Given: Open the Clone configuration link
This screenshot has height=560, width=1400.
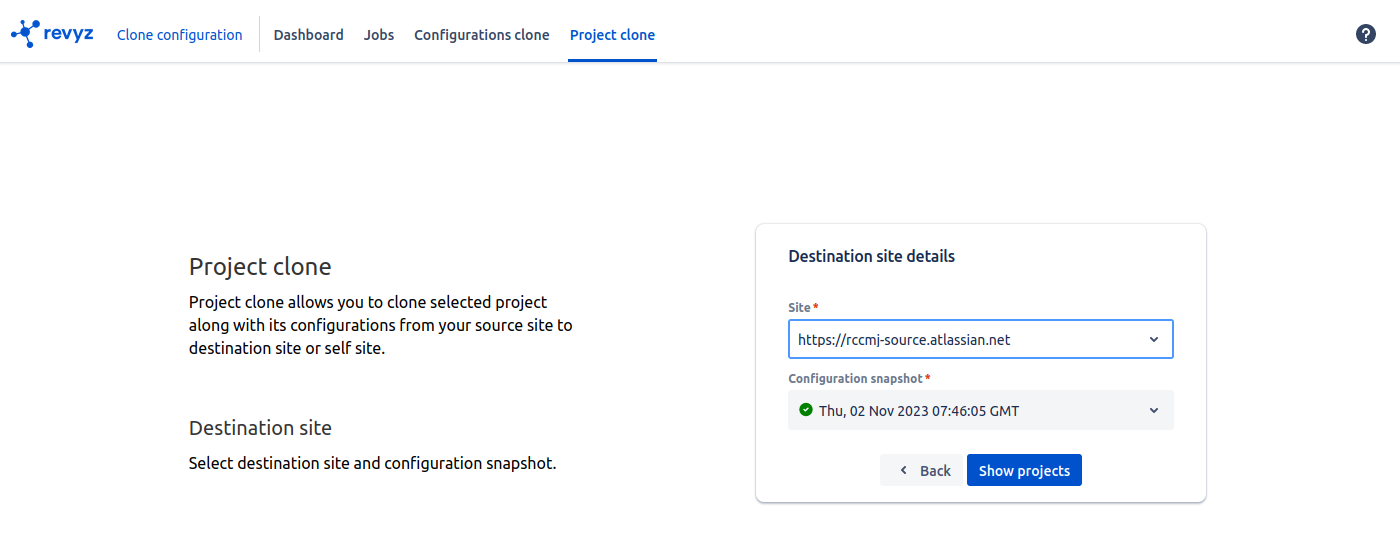Looking at the screenshot, I should point(179,35).
